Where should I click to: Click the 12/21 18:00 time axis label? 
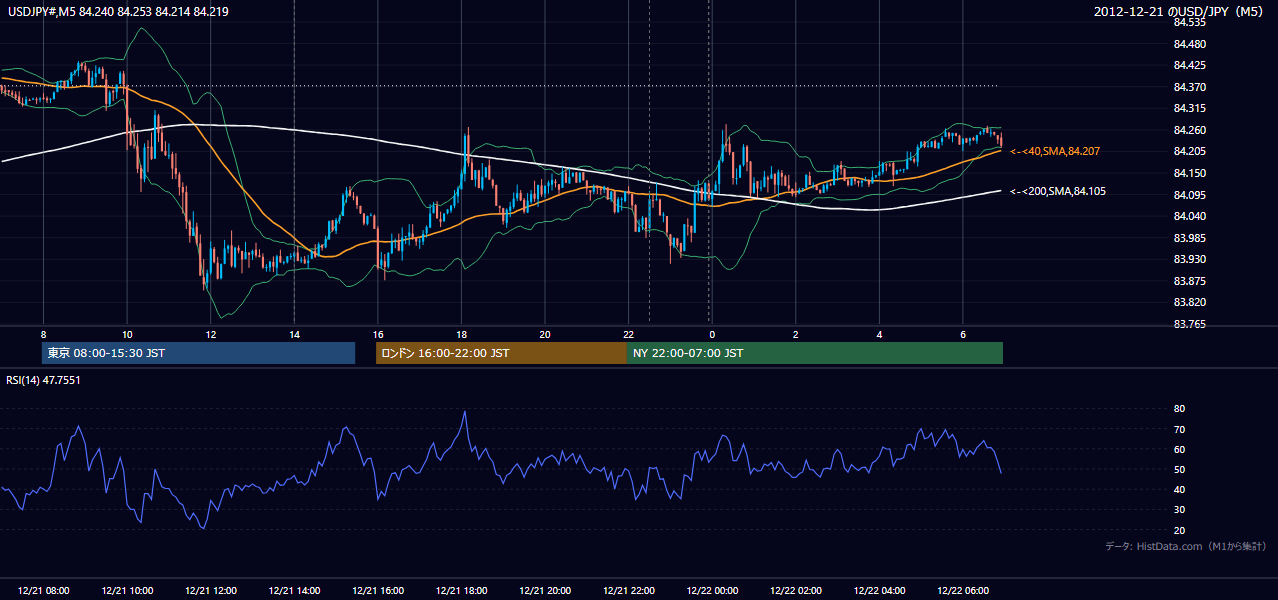(461, 591)
